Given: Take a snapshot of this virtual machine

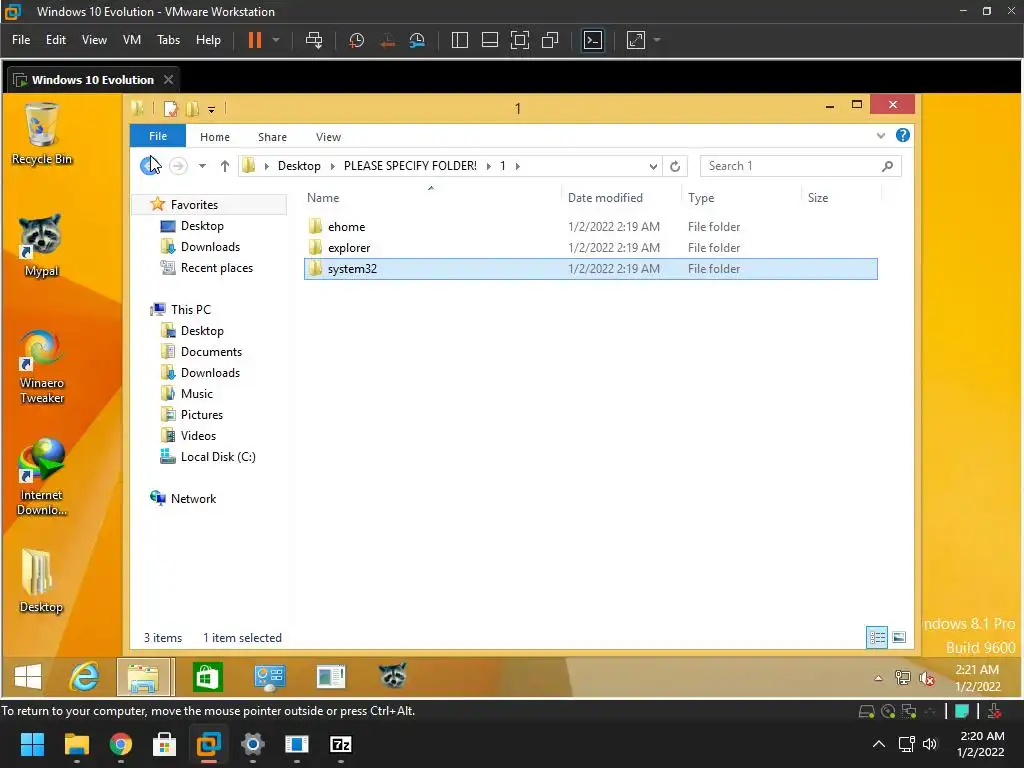Looking at the screenshot, I should 357,40.
